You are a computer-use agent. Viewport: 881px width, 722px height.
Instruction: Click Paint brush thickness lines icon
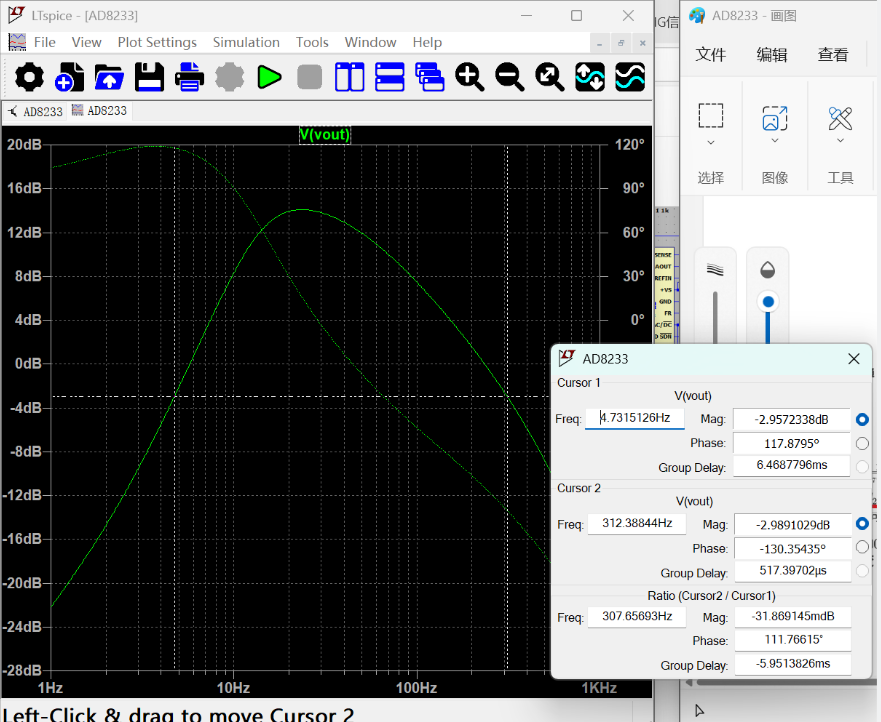715,270
